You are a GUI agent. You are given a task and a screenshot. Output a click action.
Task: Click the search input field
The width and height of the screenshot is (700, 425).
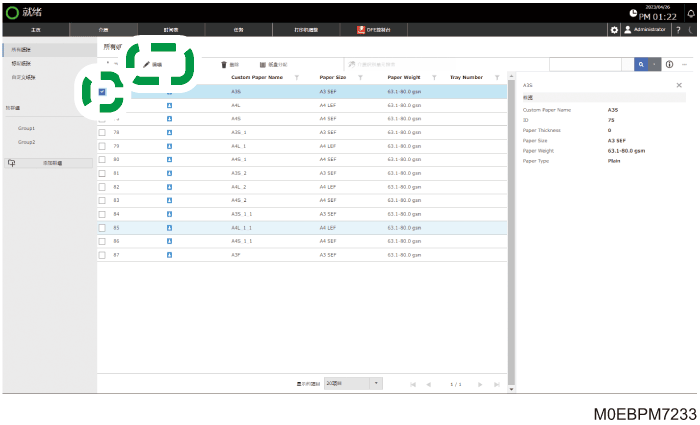[x=585, y=65]
